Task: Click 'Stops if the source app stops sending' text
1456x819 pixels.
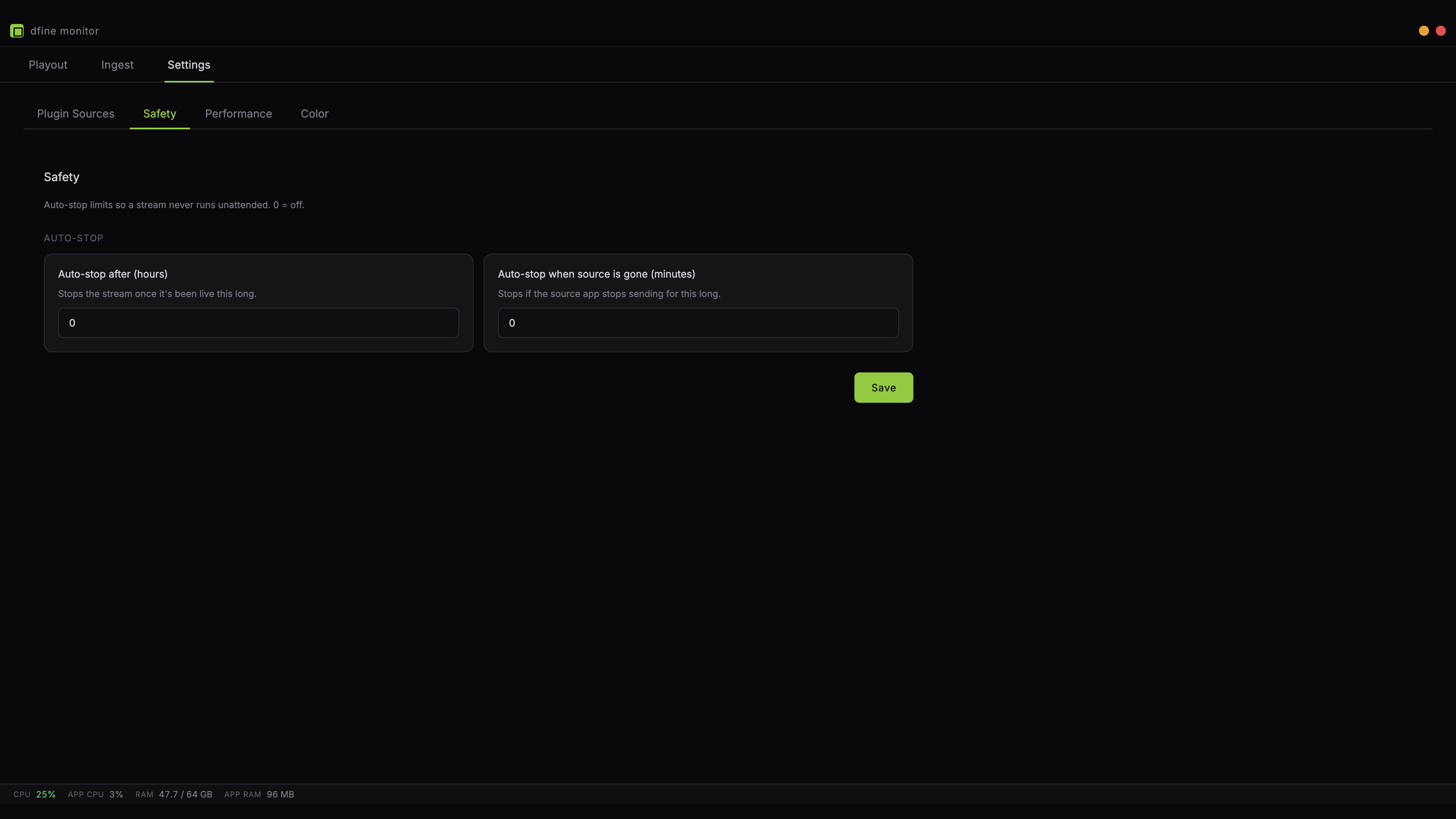Action: [609, 294]
